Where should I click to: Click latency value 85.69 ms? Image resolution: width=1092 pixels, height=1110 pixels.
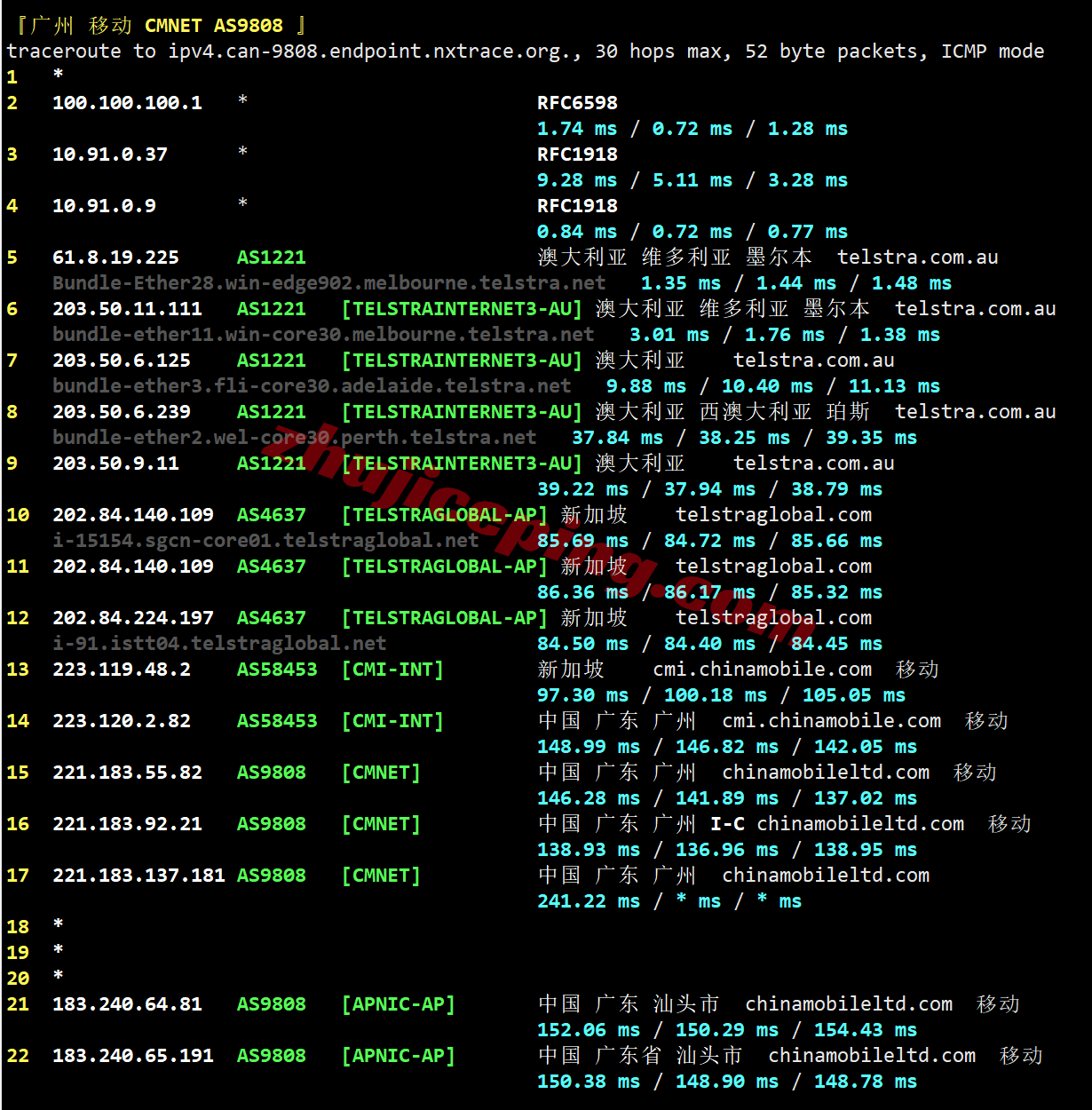[583, 541]
